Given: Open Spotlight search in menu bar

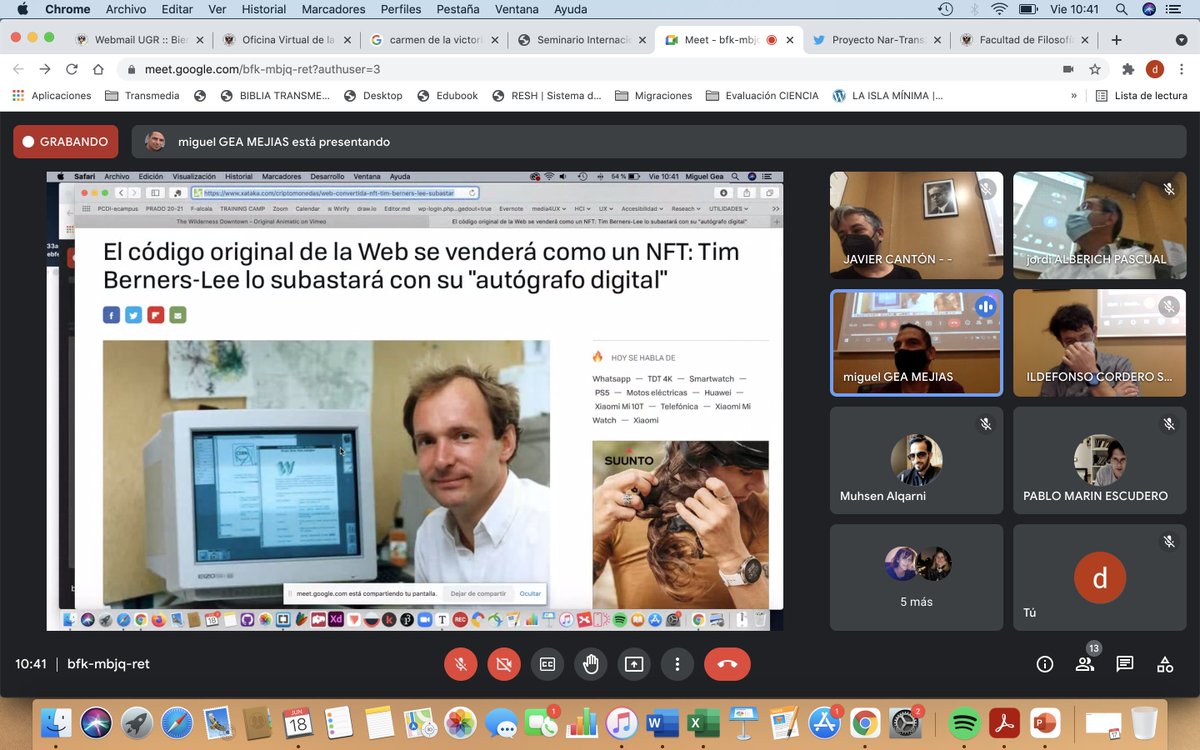Looking at the screenshot, I should click(1120, 9).
